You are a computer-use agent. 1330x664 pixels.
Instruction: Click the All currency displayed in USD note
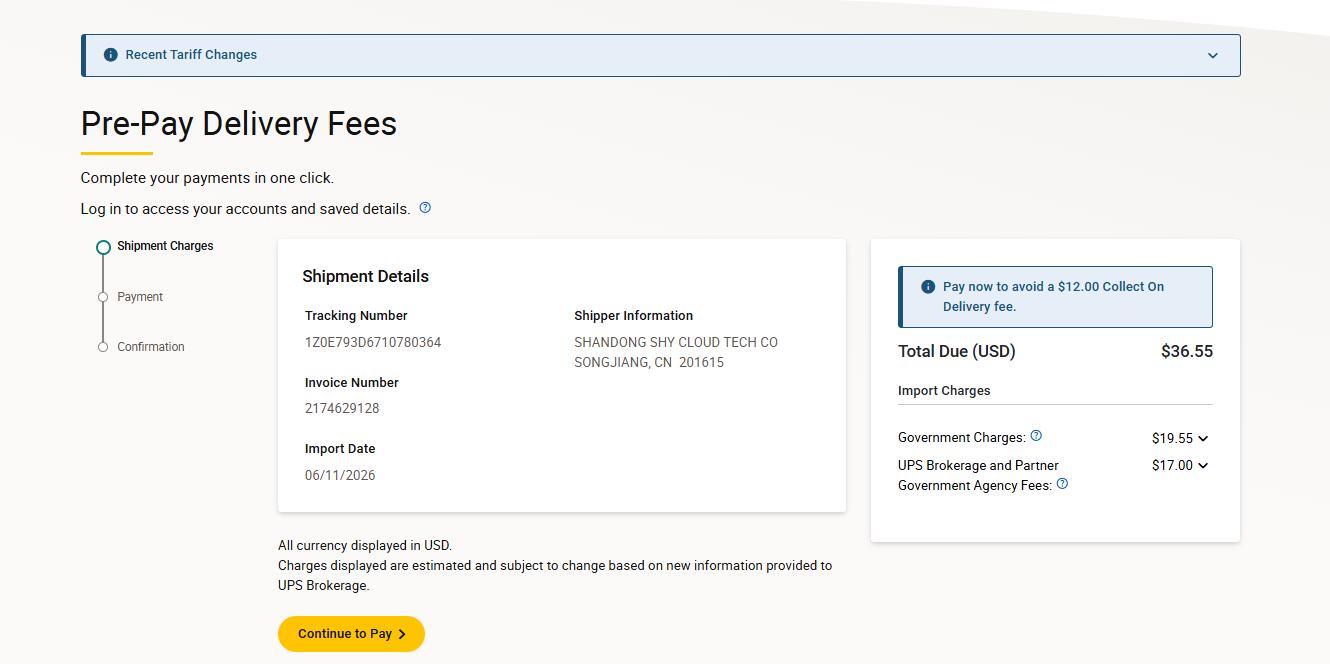[365, 546]
